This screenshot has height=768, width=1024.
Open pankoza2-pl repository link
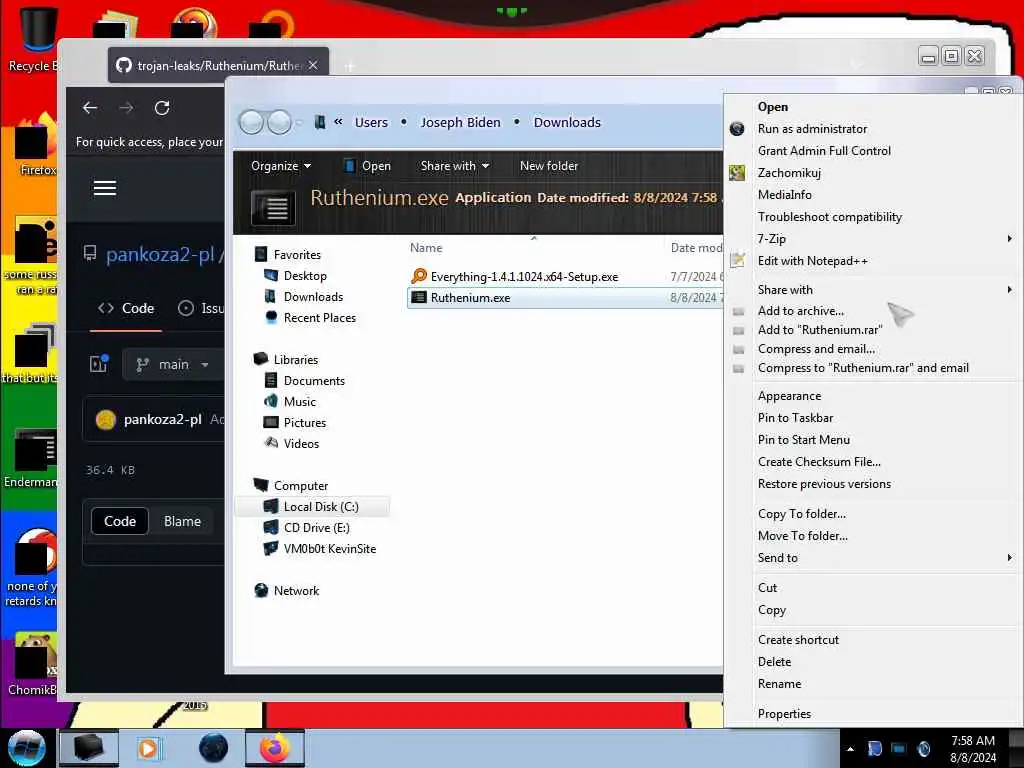tap(160, 254)
